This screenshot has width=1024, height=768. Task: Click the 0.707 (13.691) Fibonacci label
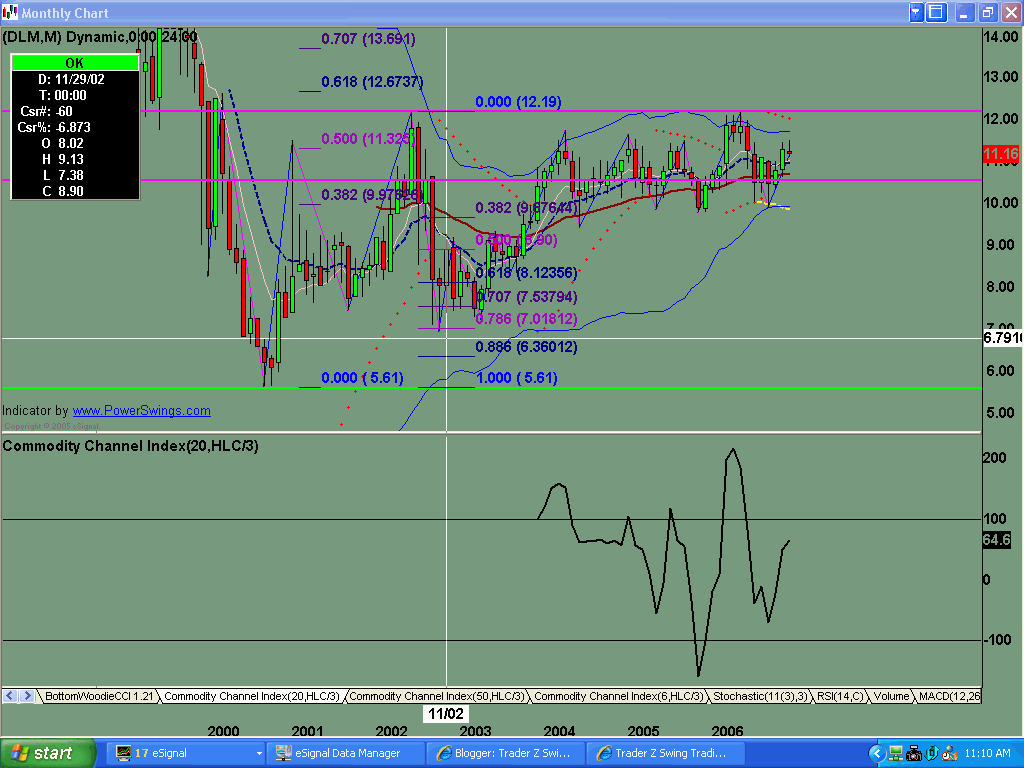(x=368, y=39)
